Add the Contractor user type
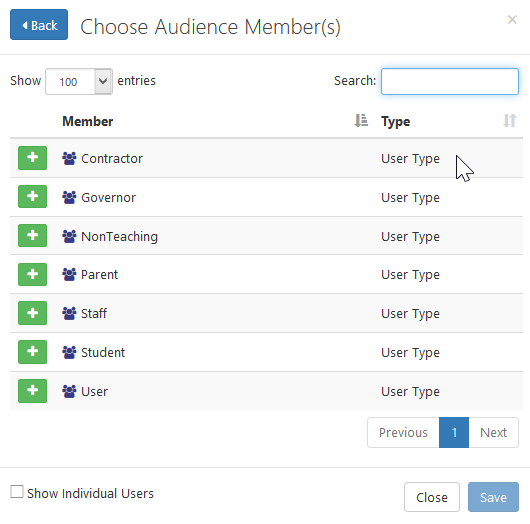Viewport: 530px width, 524px height. [x=32, y=158]
